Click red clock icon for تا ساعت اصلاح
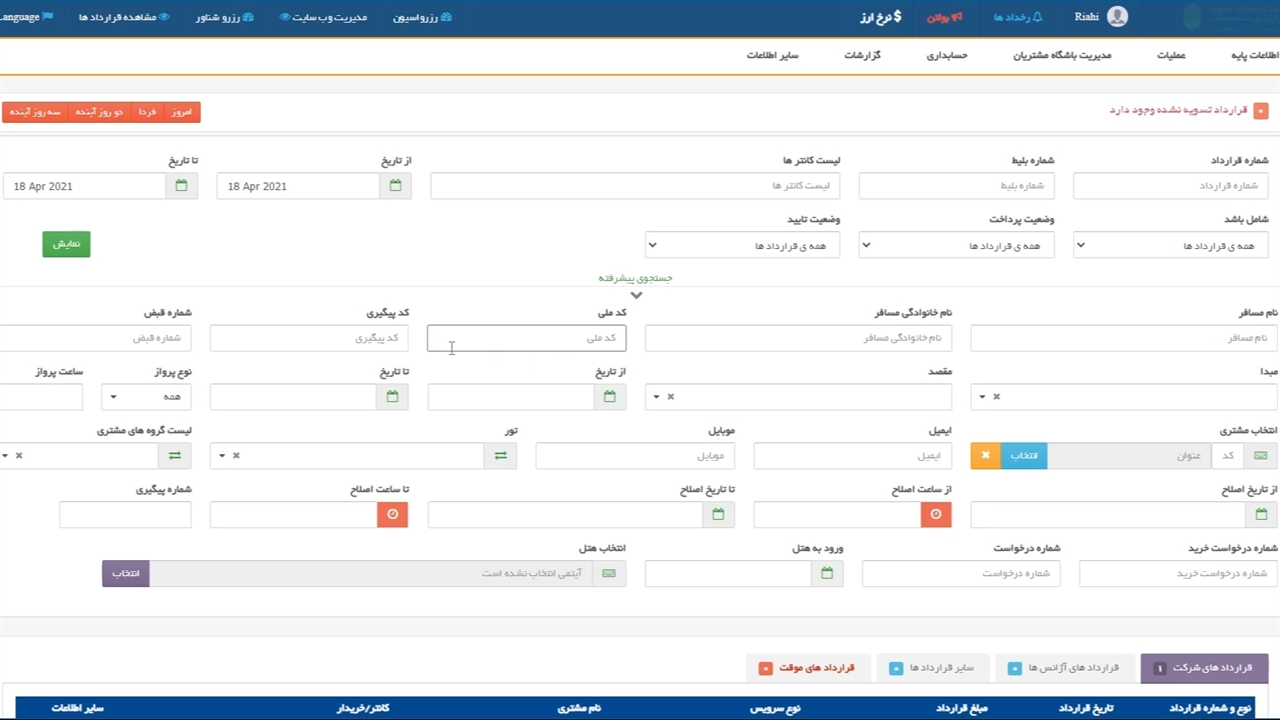 pos(392,514)
